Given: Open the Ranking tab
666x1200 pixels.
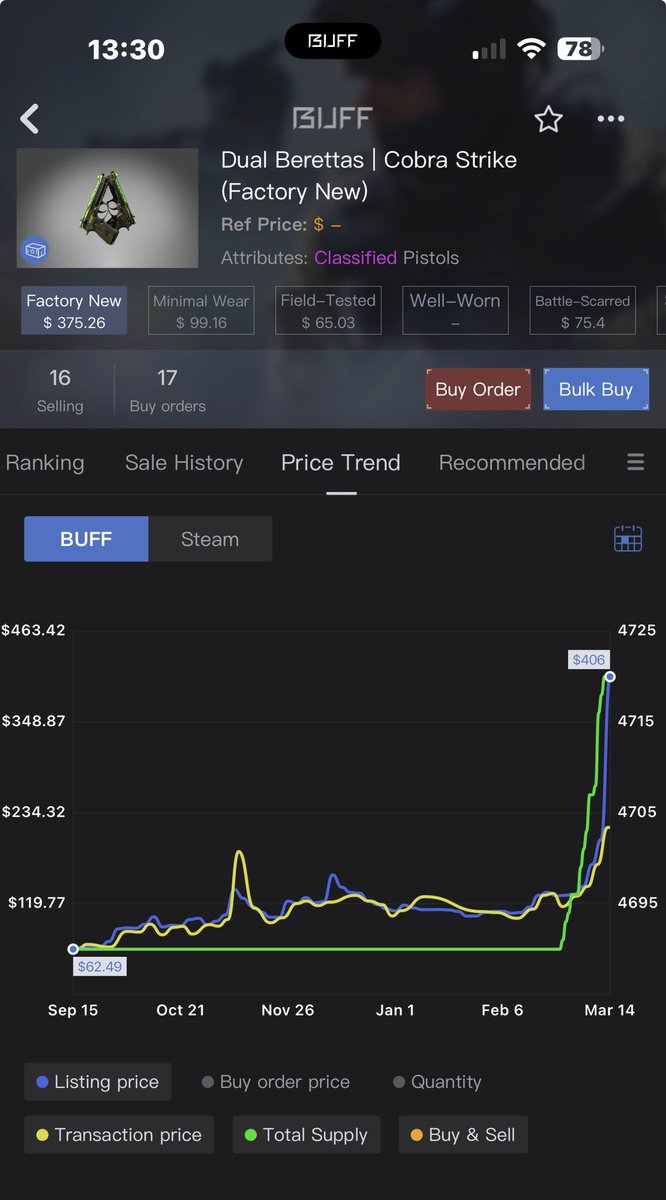Looking at the screenshot, I should pos(45,463).
